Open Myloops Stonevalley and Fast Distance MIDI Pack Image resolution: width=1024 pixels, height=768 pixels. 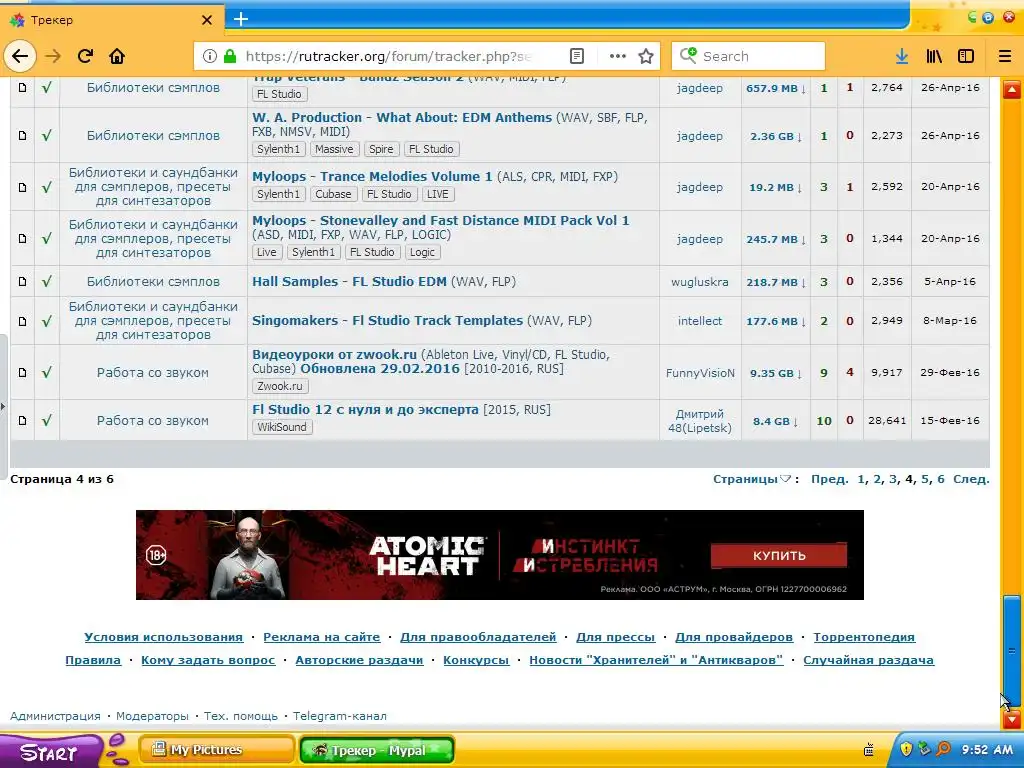(441, 220)
